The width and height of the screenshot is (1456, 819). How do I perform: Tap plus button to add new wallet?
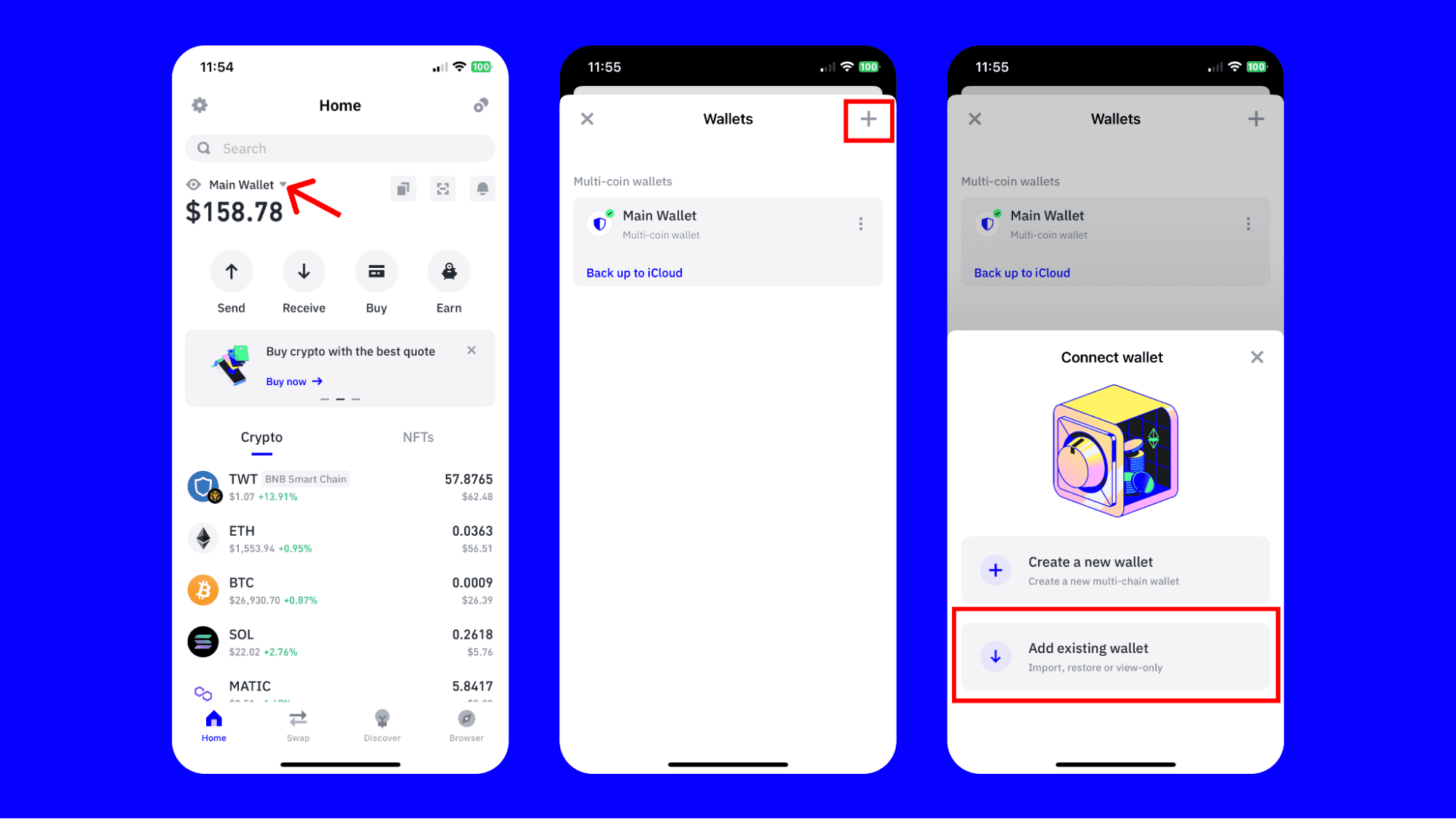click(867, 119)
